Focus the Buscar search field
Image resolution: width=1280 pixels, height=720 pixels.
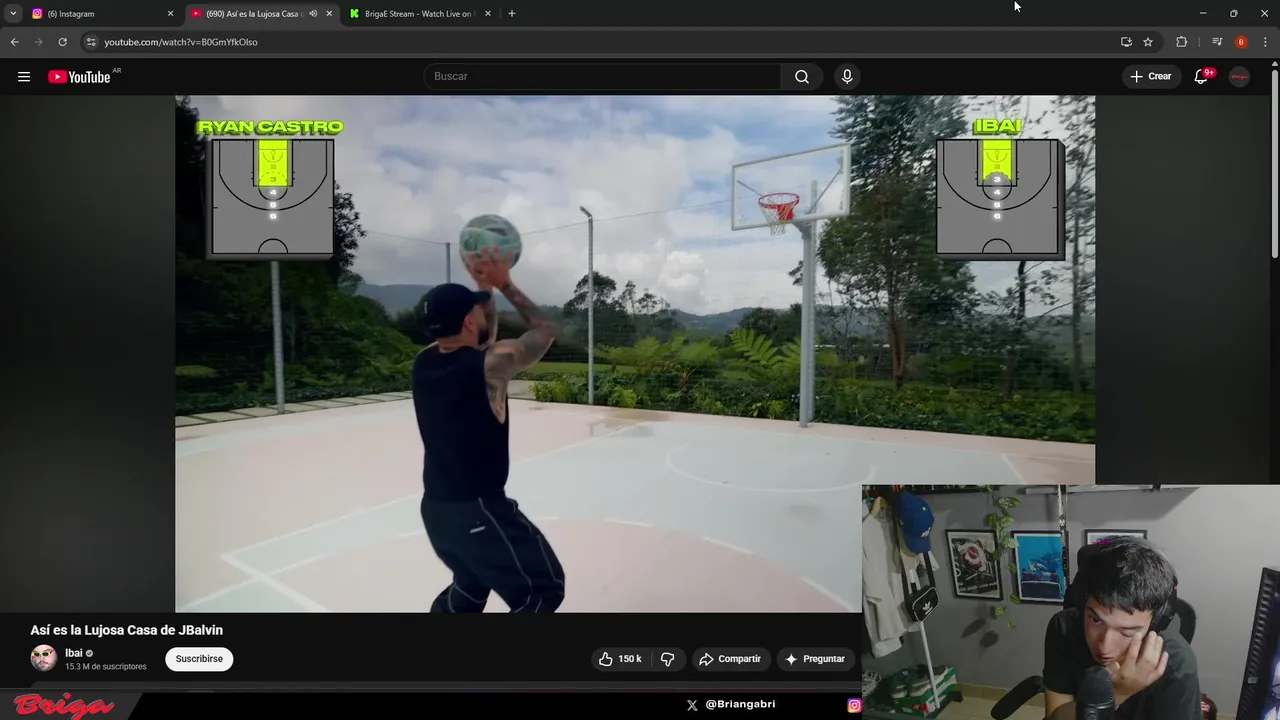pos(602,77)
